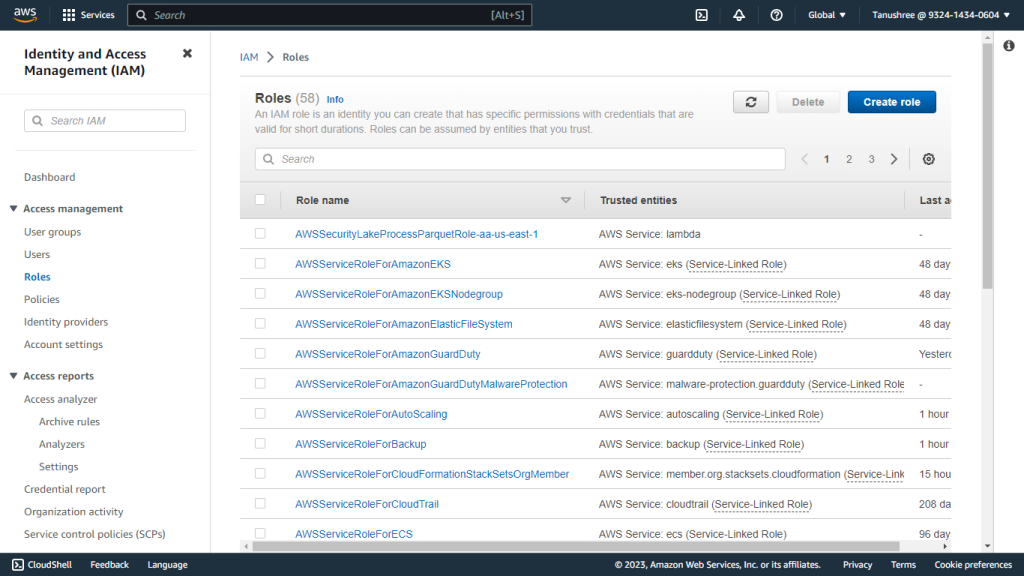Click the AWS logo home icon
Image resolution: width=1024 pixels, height=576 pixels.
pos(25,14)
